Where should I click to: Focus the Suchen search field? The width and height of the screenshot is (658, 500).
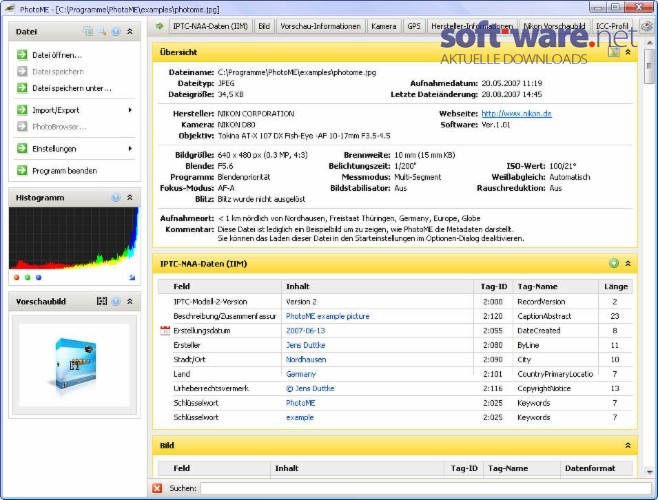[x=426, y=488]
